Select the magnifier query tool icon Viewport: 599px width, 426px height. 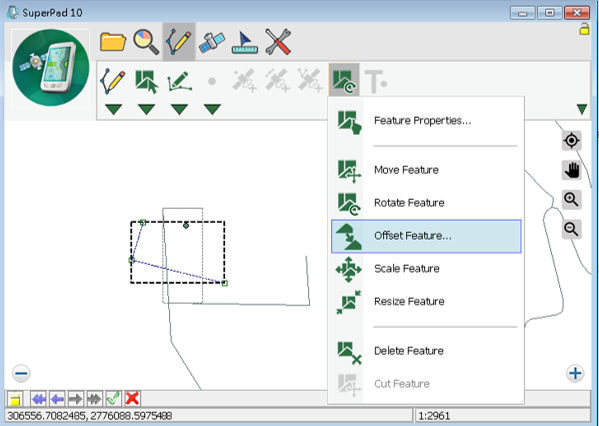point(146,41)
